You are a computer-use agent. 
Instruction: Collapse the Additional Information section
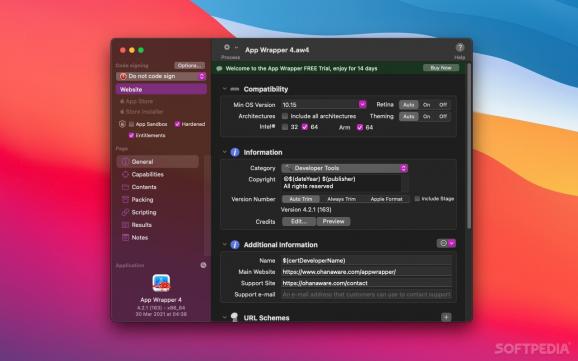(x=224, y=244)
